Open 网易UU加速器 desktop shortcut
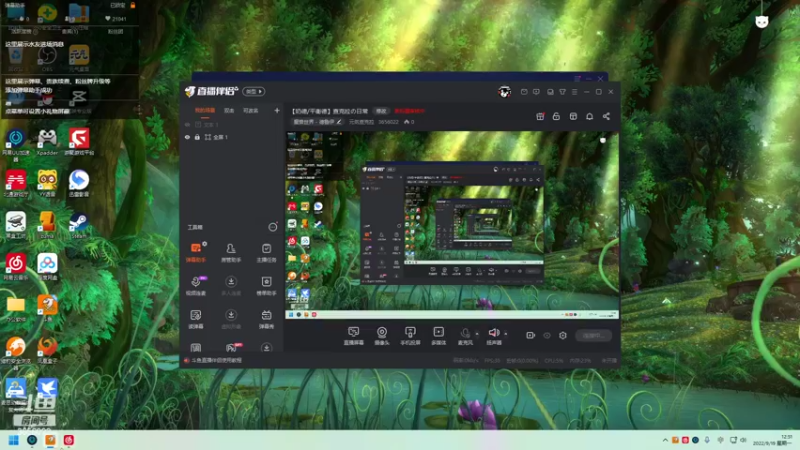This screenshot has width=800, height=450. click(15, 144)
